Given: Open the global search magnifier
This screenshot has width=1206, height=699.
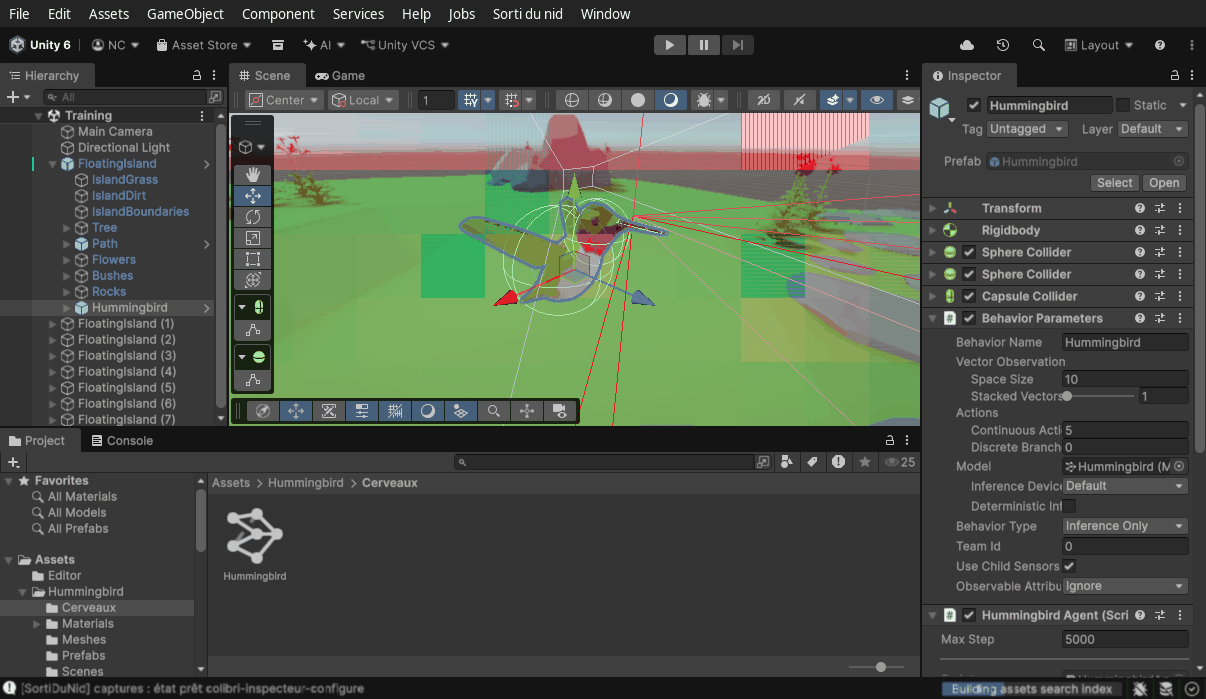Looking at the screenshot, I should [1039, 45].
